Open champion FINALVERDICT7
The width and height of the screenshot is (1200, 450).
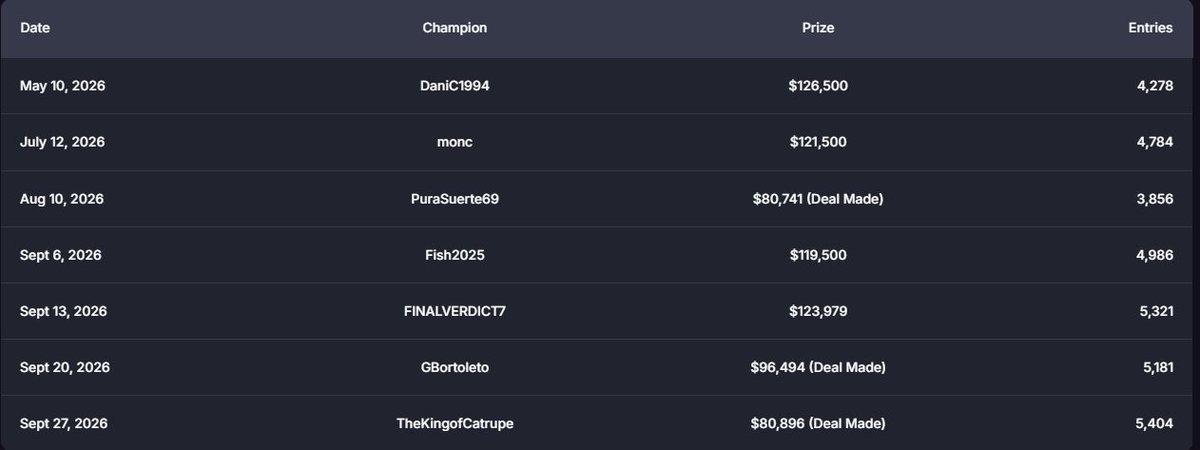[455, 311]
